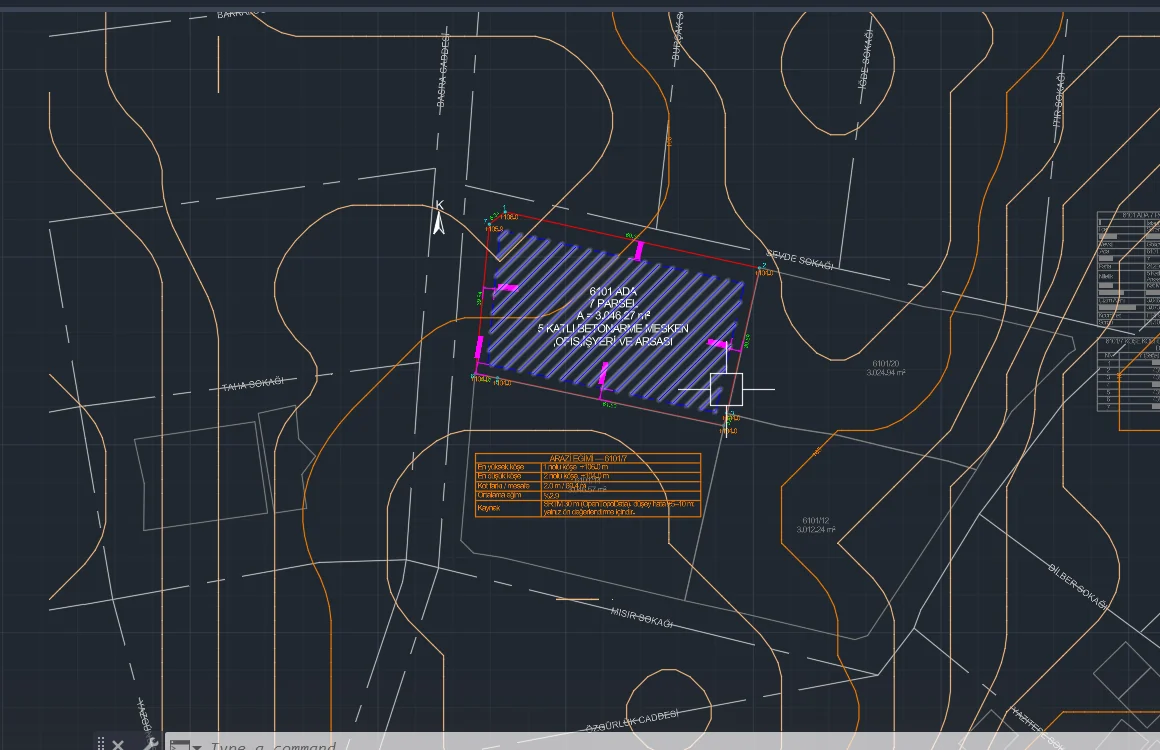The width and height of the screenshot is (1160, 750).
Task: Select the '6101 ADA' parcel label
Action: pos(613,291)
